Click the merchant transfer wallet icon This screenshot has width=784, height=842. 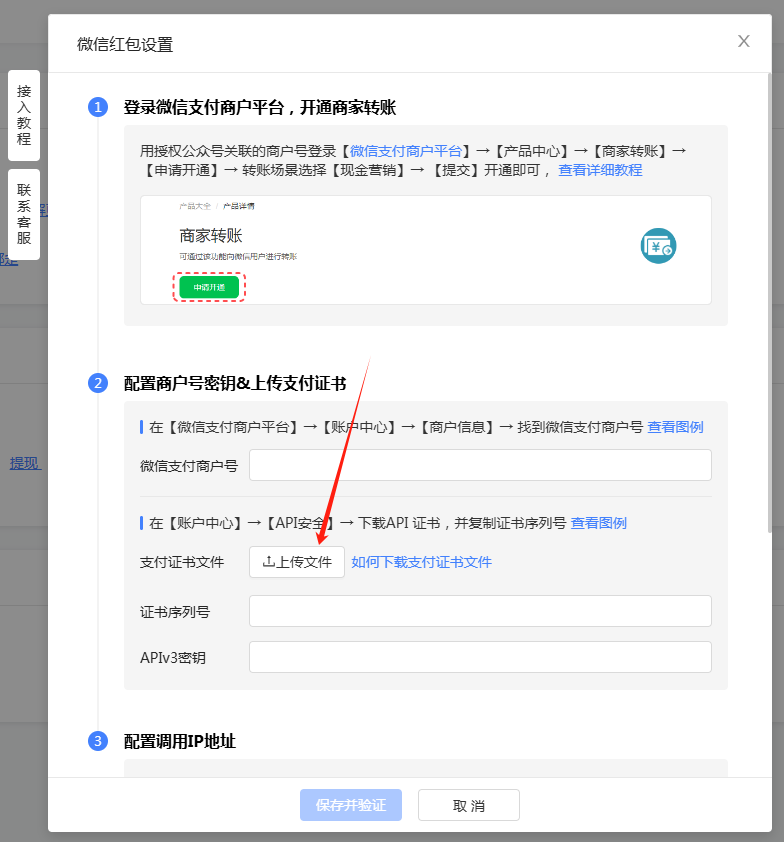(658, 246)
